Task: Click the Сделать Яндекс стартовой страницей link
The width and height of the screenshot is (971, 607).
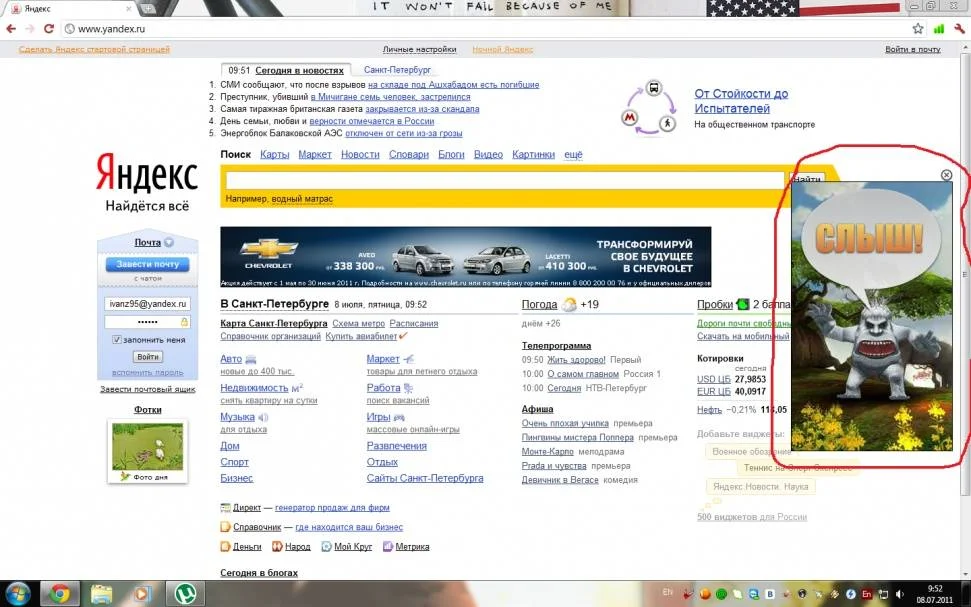Action: coord(94,49)
